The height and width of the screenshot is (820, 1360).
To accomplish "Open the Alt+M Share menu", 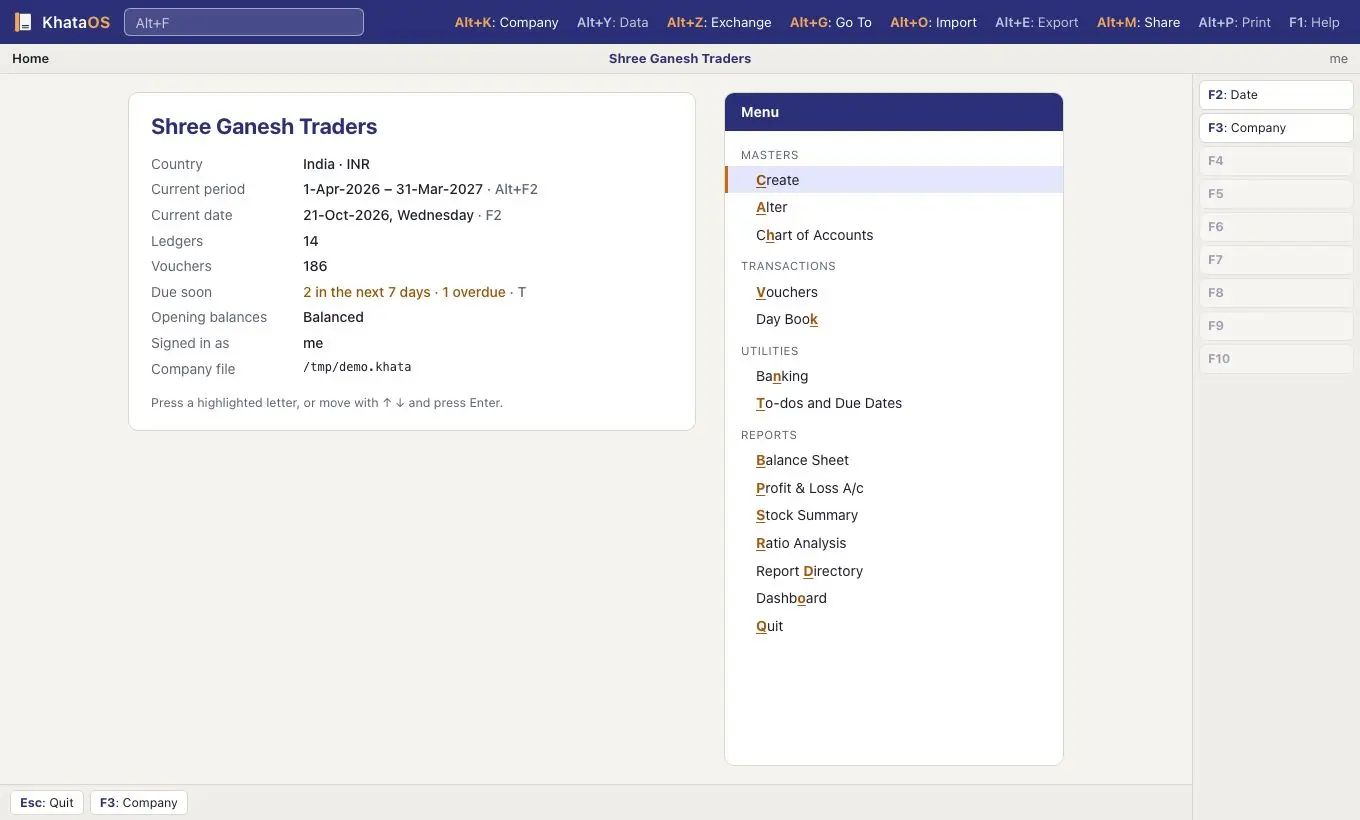I will [x=1138, y=22].
